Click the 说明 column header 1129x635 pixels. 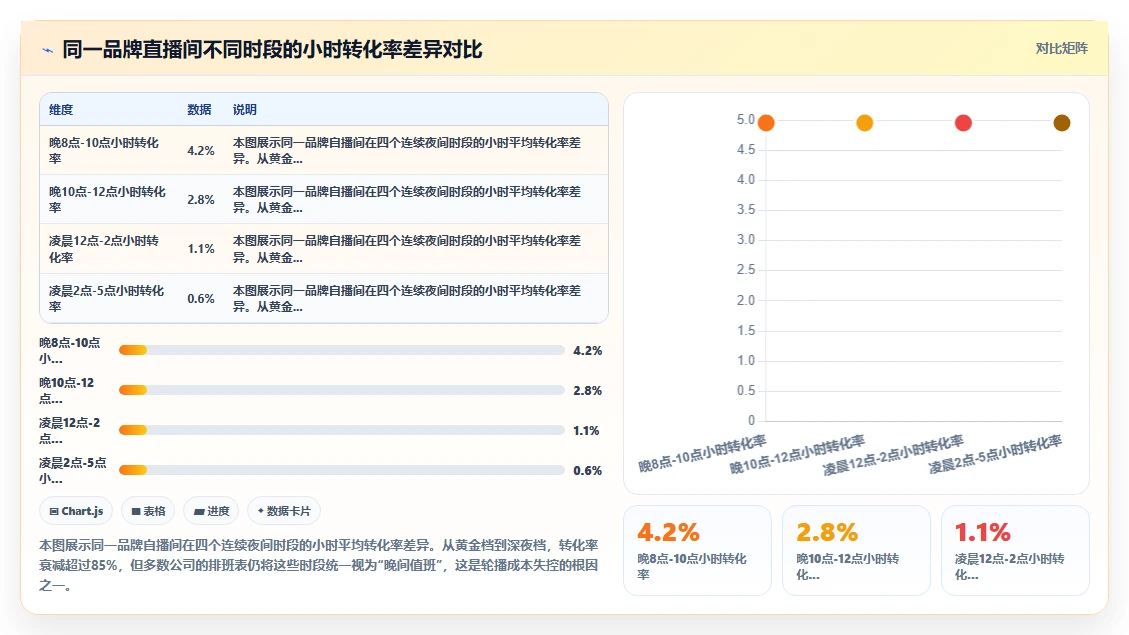[245, 109]
